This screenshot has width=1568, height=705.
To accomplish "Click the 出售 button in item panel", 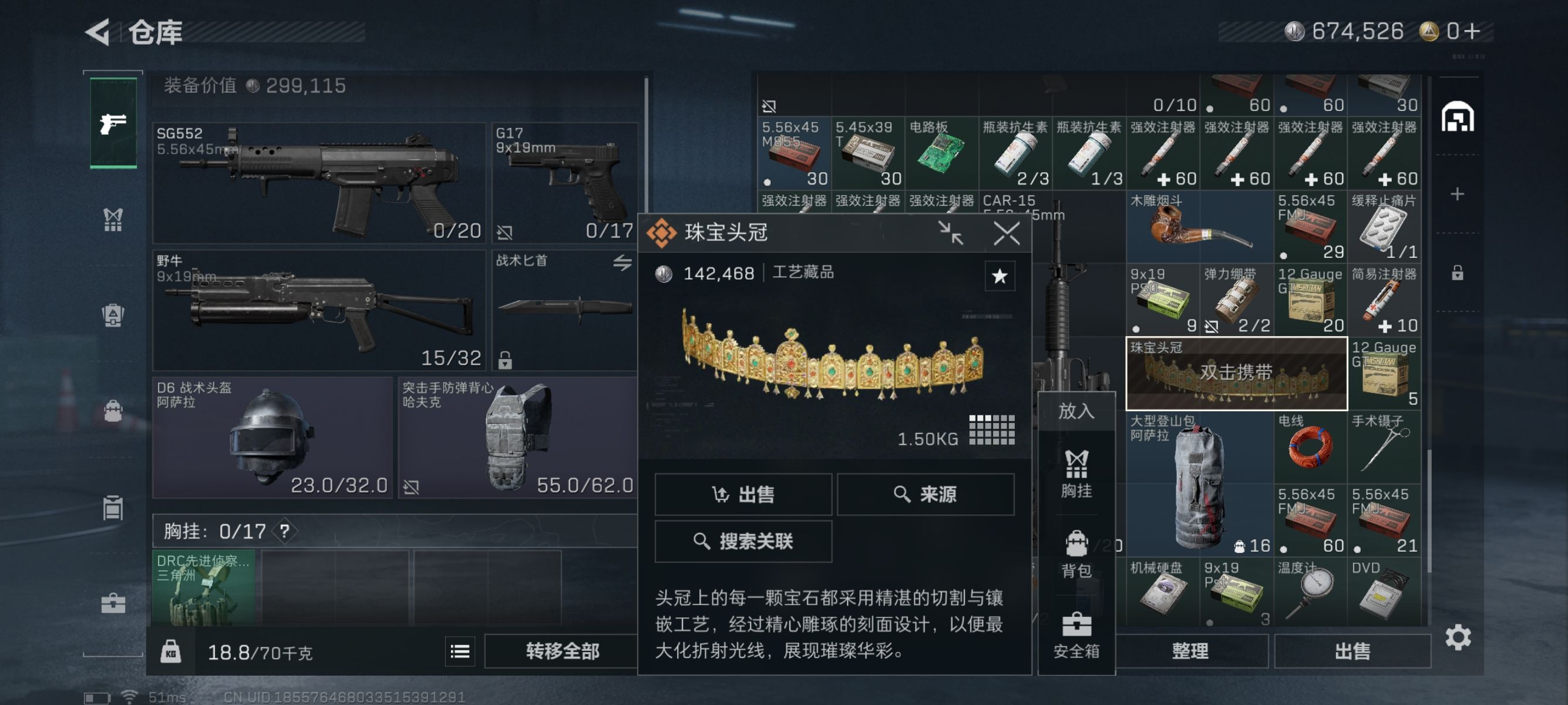I will click(x=743, y=494).
